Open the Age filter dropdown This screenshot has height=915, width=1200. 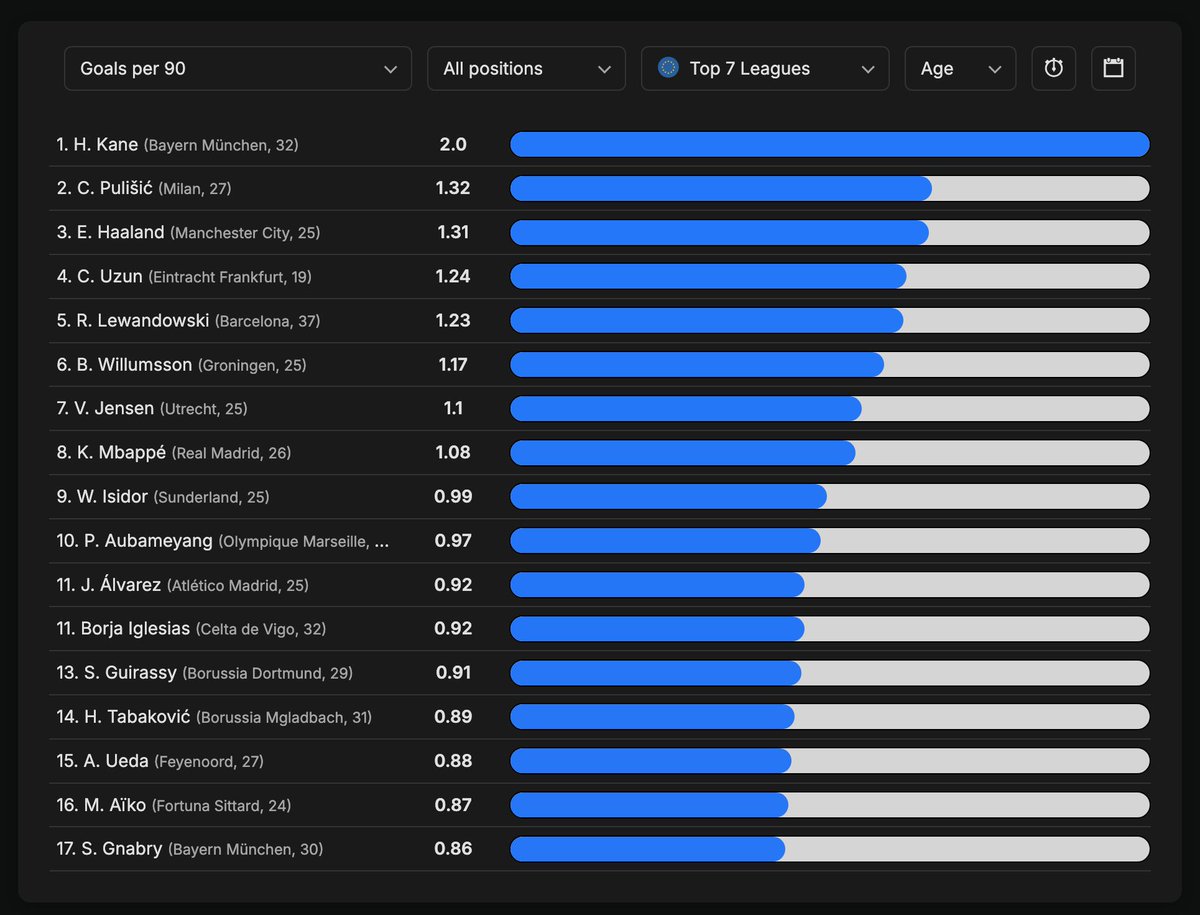(x=960, y=69)
